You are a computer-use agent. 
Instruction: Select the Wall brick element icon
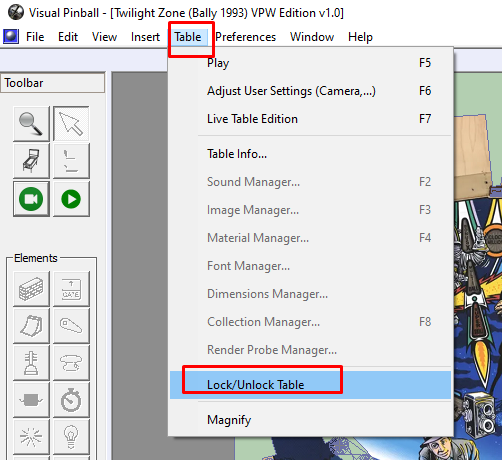pyautogui.click(x=31, y=289)
